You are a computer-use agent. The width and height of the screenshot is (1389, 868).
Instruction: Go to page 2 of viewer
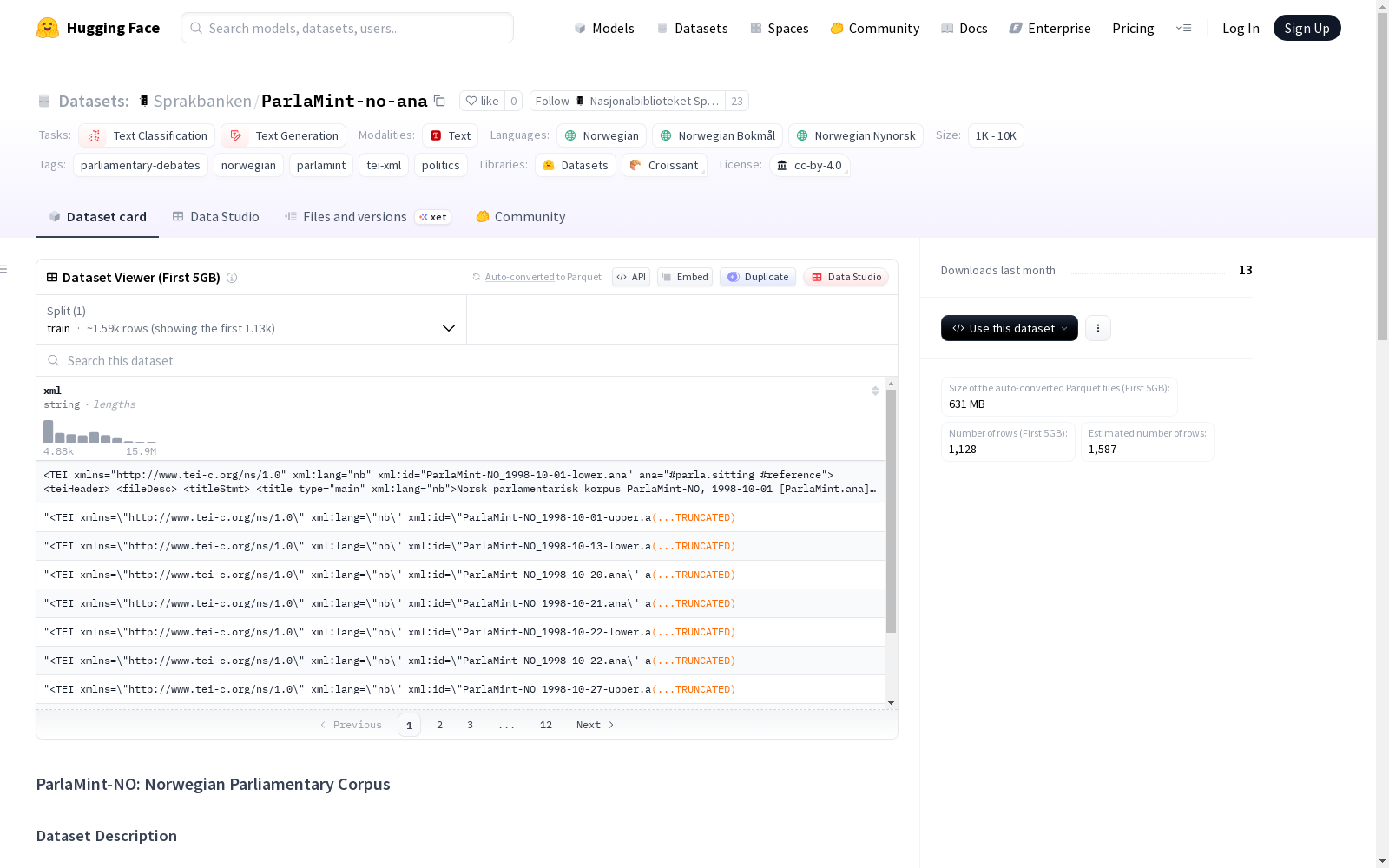coord(439,725)
